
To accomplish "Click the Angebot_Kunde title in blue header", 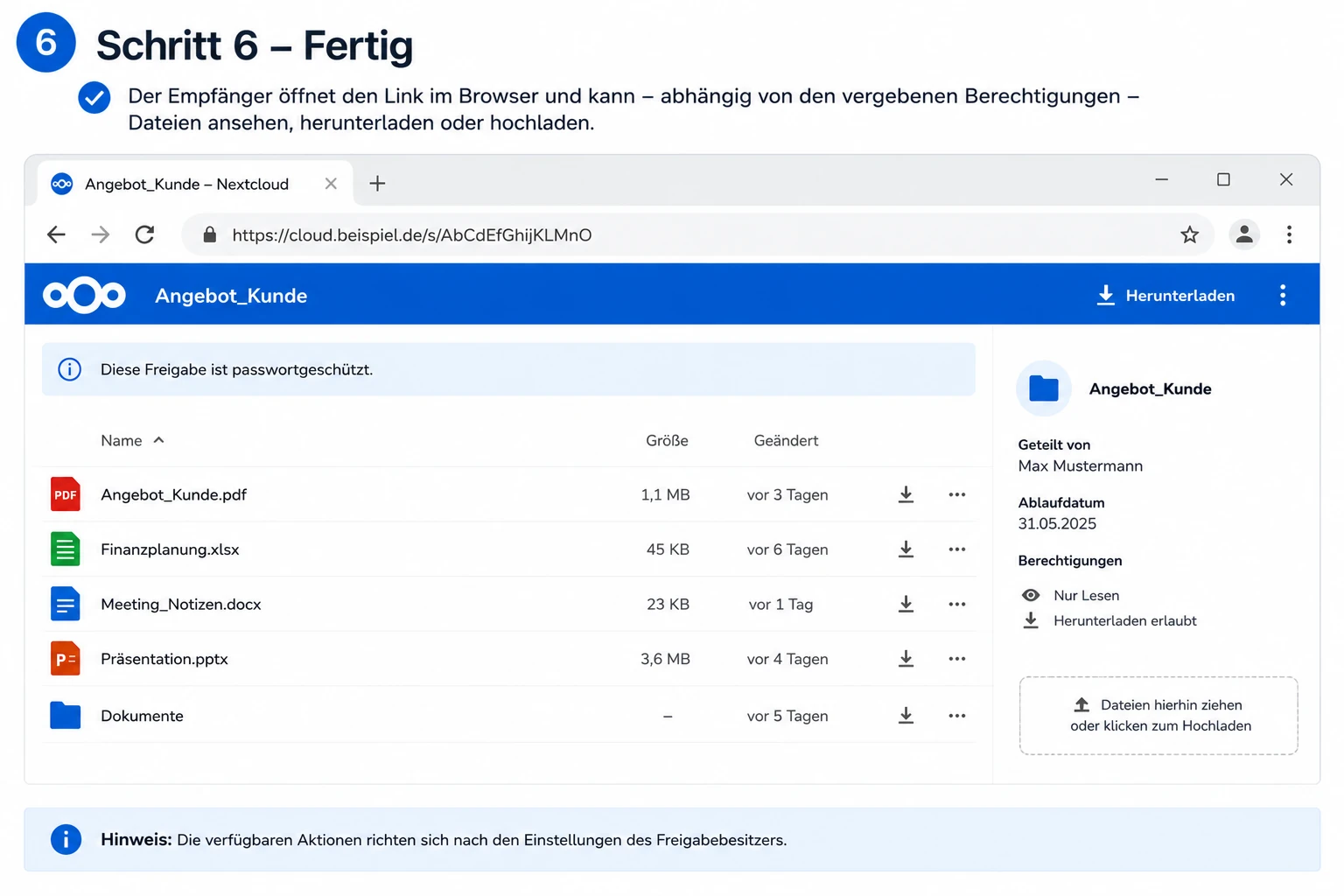I will pos(231,296).
